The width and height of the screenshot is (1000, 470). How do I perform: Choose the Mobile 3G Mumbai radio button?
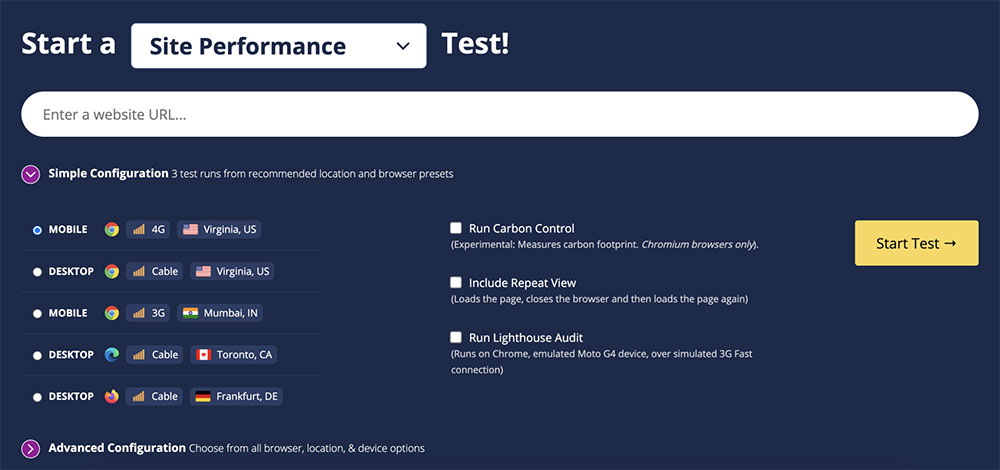point(37,314)
